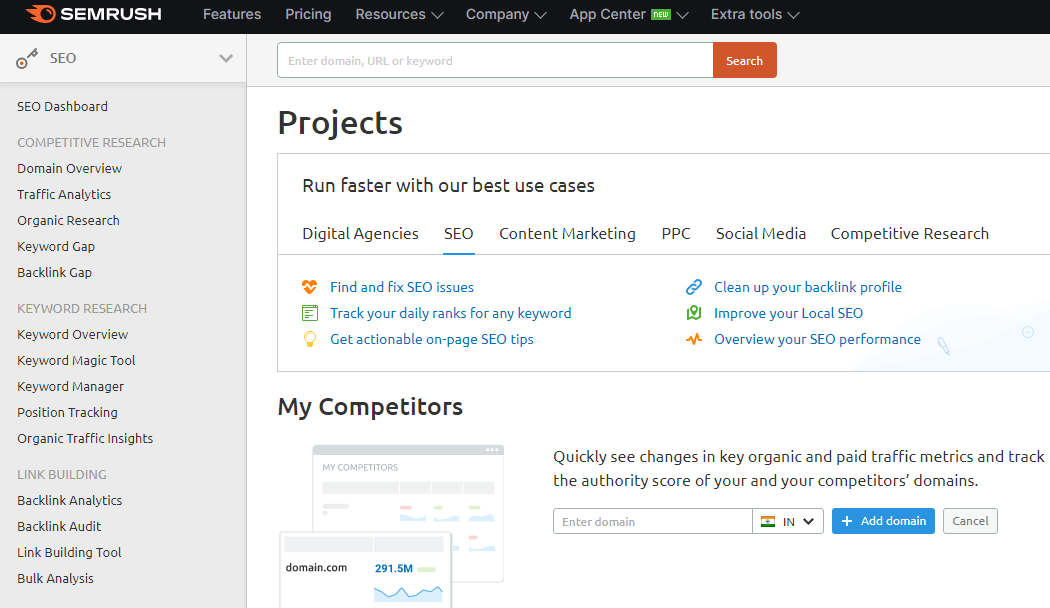1050x608 pixels.
Task: Click the Enter domain input field
Action: (x=652, y=522)
